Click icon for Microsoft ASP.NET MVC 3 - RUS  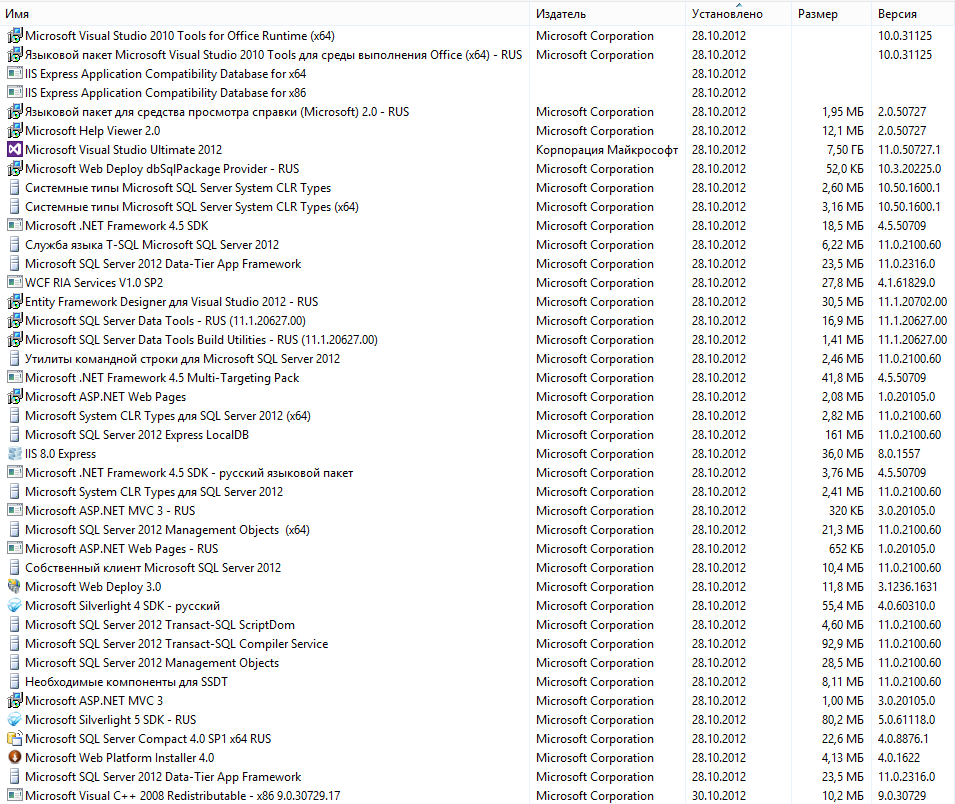tap(15, 510)
